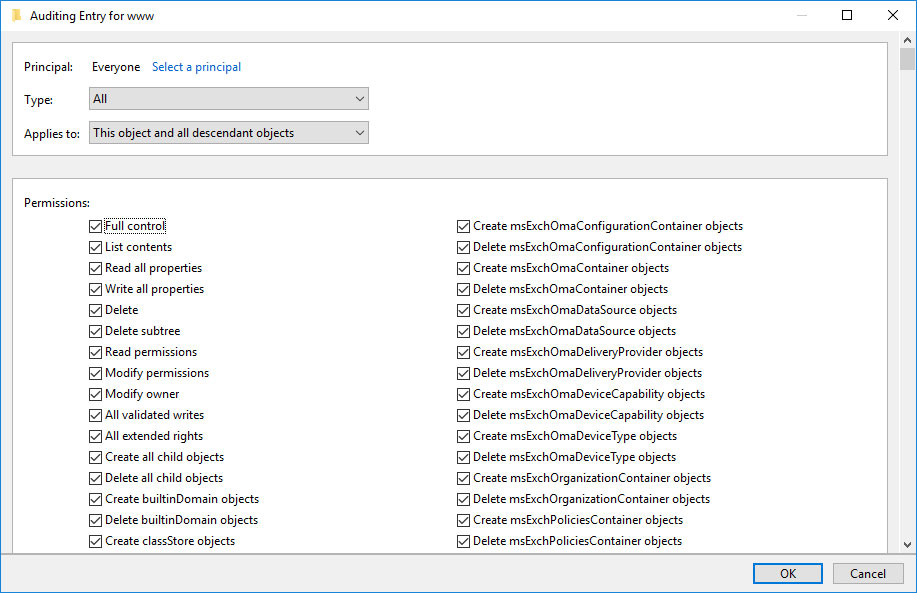The image size is (917, 593).
Task: Uncheck the Full control checkbox
Action: pos(95,226)
